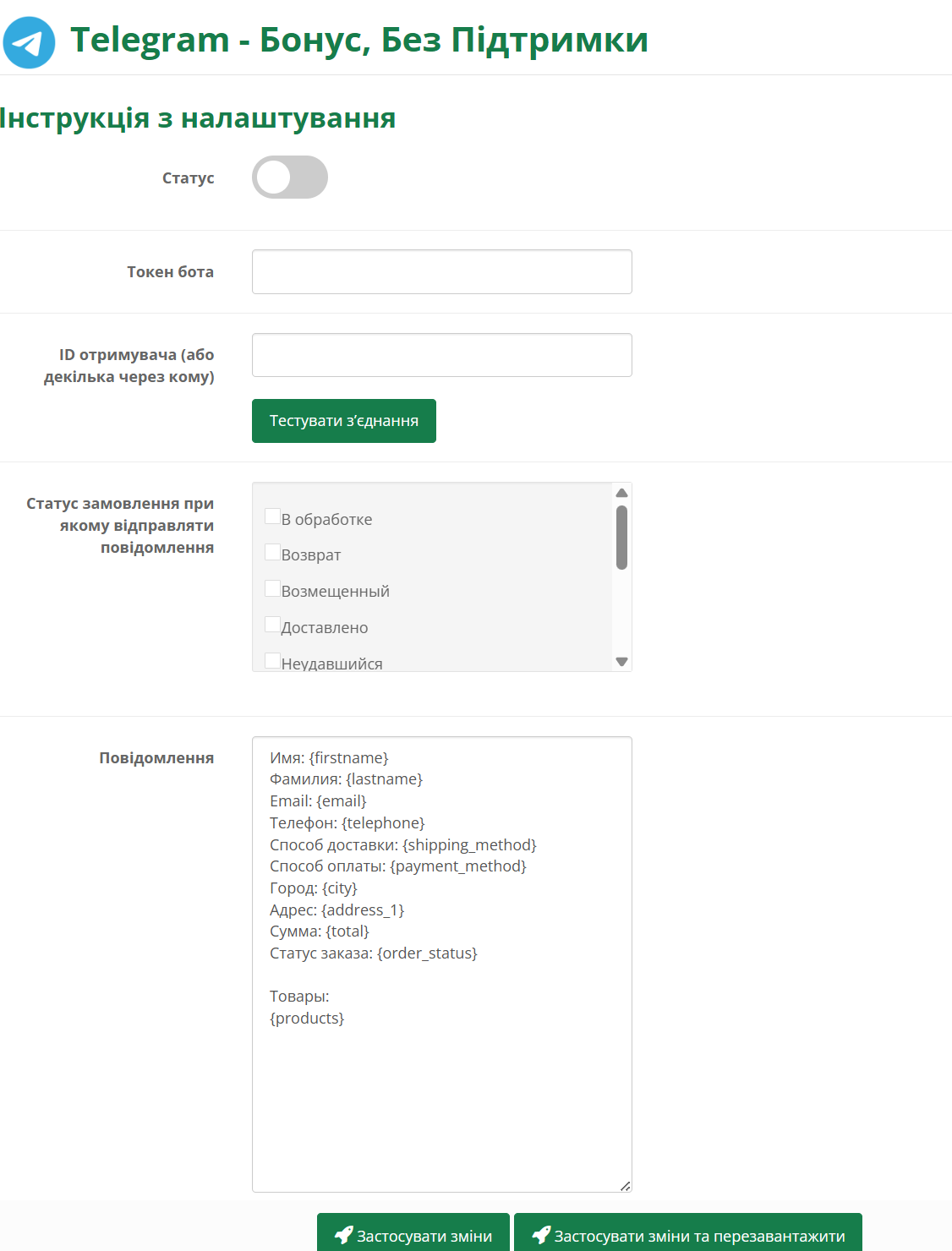The height and width of the screenshot is (1251, 952).
Task: Click the Telegram - Бонус, Без Підтримки title
Action: tap(359, 40)
